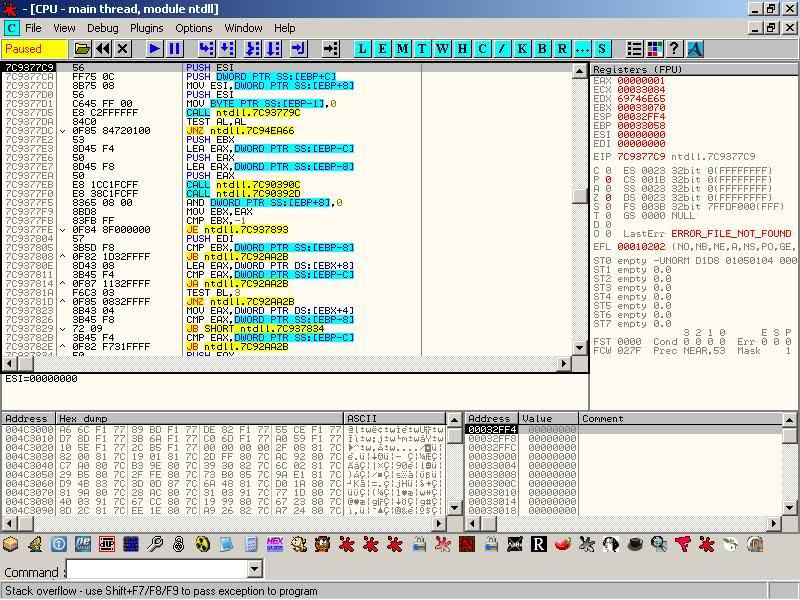Click the Trace over toolbar icon

coord(273,48)
